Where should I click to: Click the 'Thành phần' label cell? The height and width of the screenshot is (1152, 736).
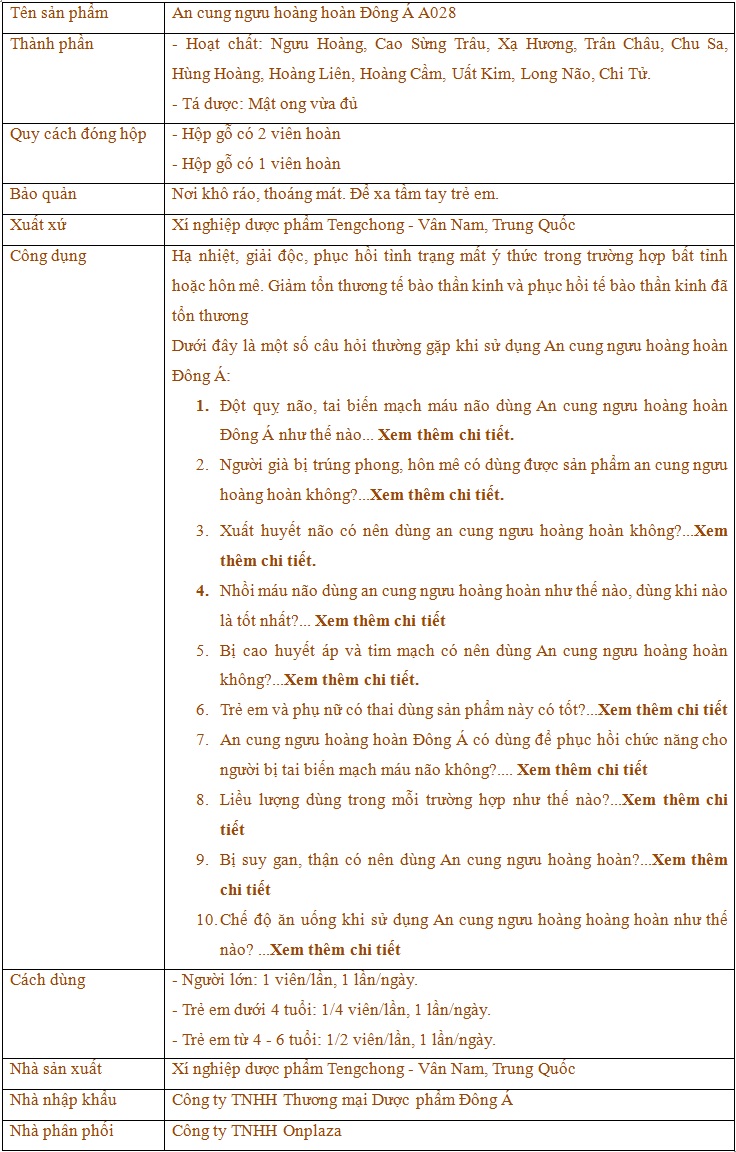[83, 76]
